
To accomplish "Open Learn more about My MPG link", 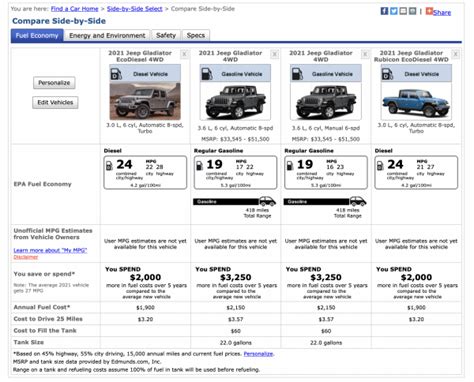I will (50, 250).
